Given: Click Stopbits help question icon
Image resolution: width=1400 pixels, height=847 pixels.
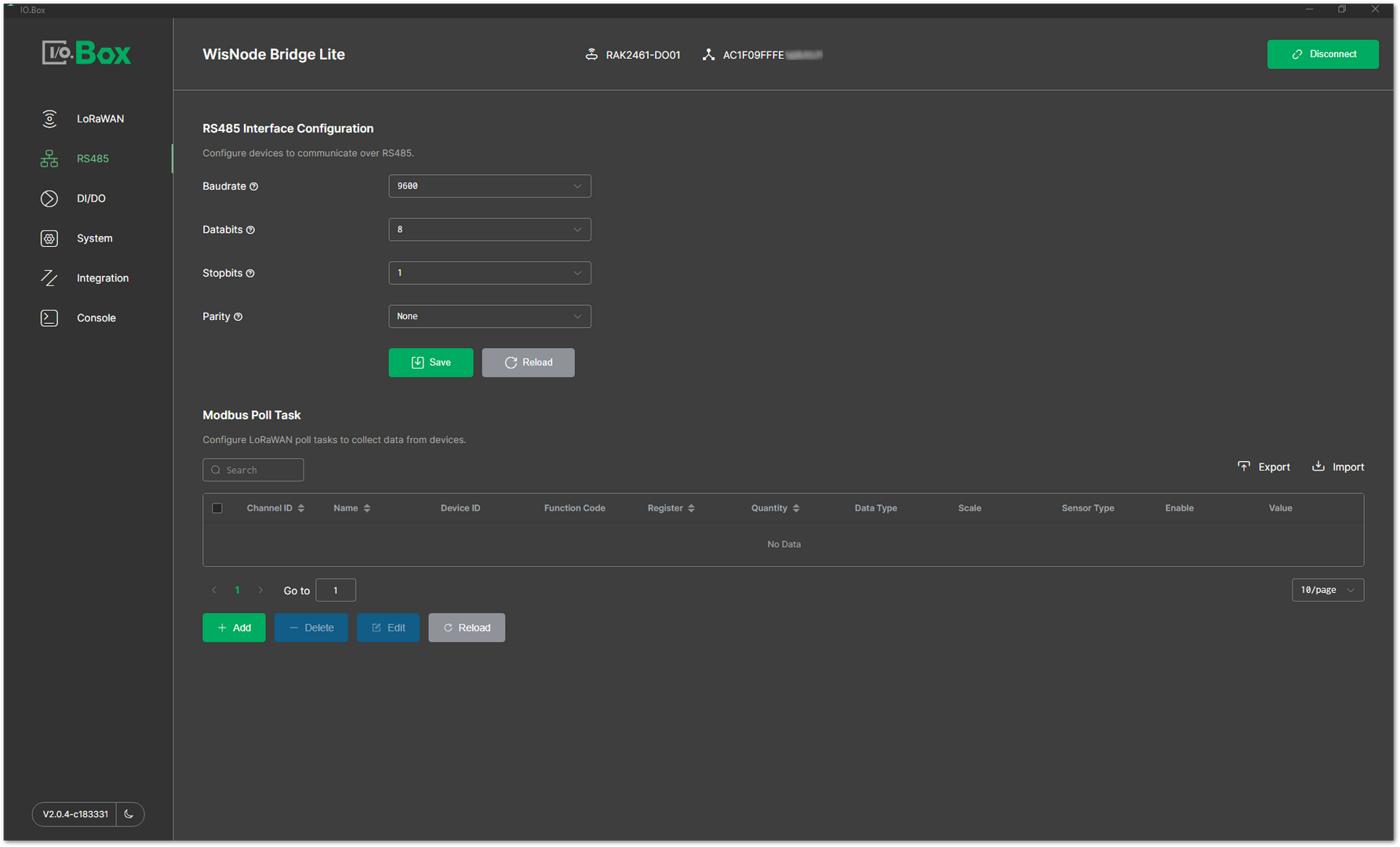Looking at the screenshot, I should click(250, 274).
